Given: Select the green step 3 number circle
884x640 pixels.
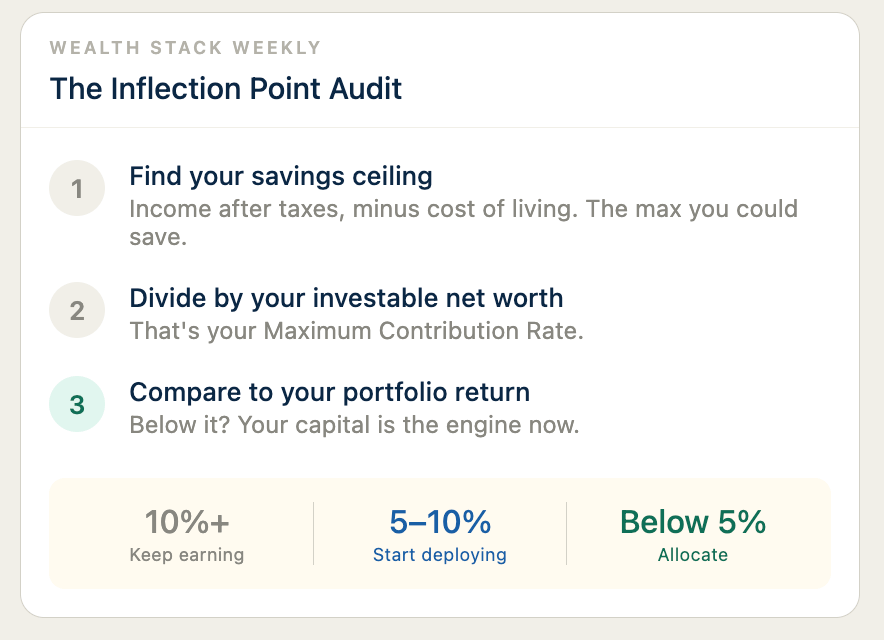Looking at the screenshot, I should tap(77, 405).
